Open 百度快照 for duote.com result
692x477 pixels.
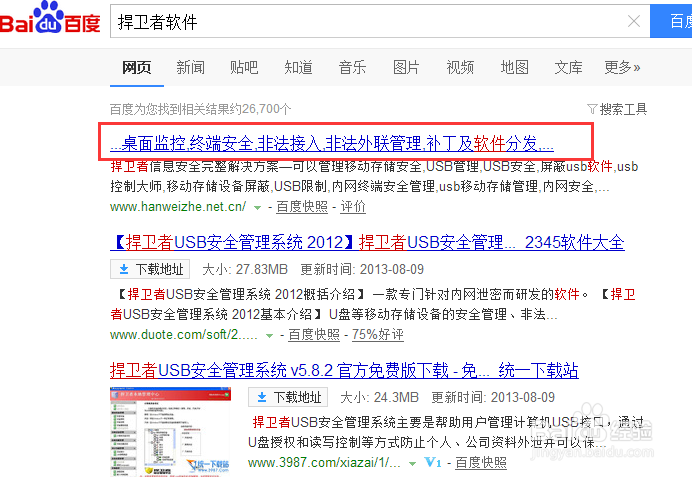point(314,334)
